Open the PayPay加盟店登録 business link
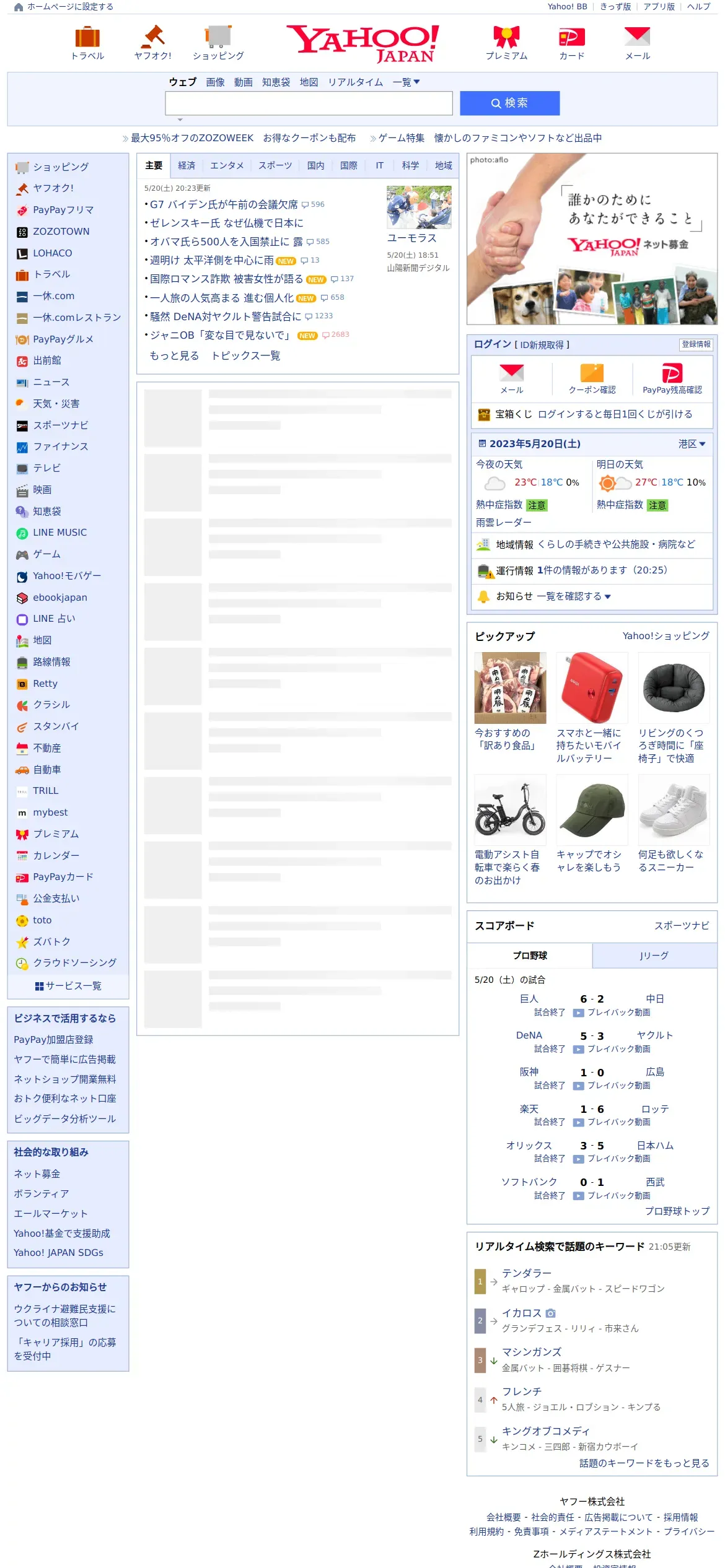 pos(53,1040)
